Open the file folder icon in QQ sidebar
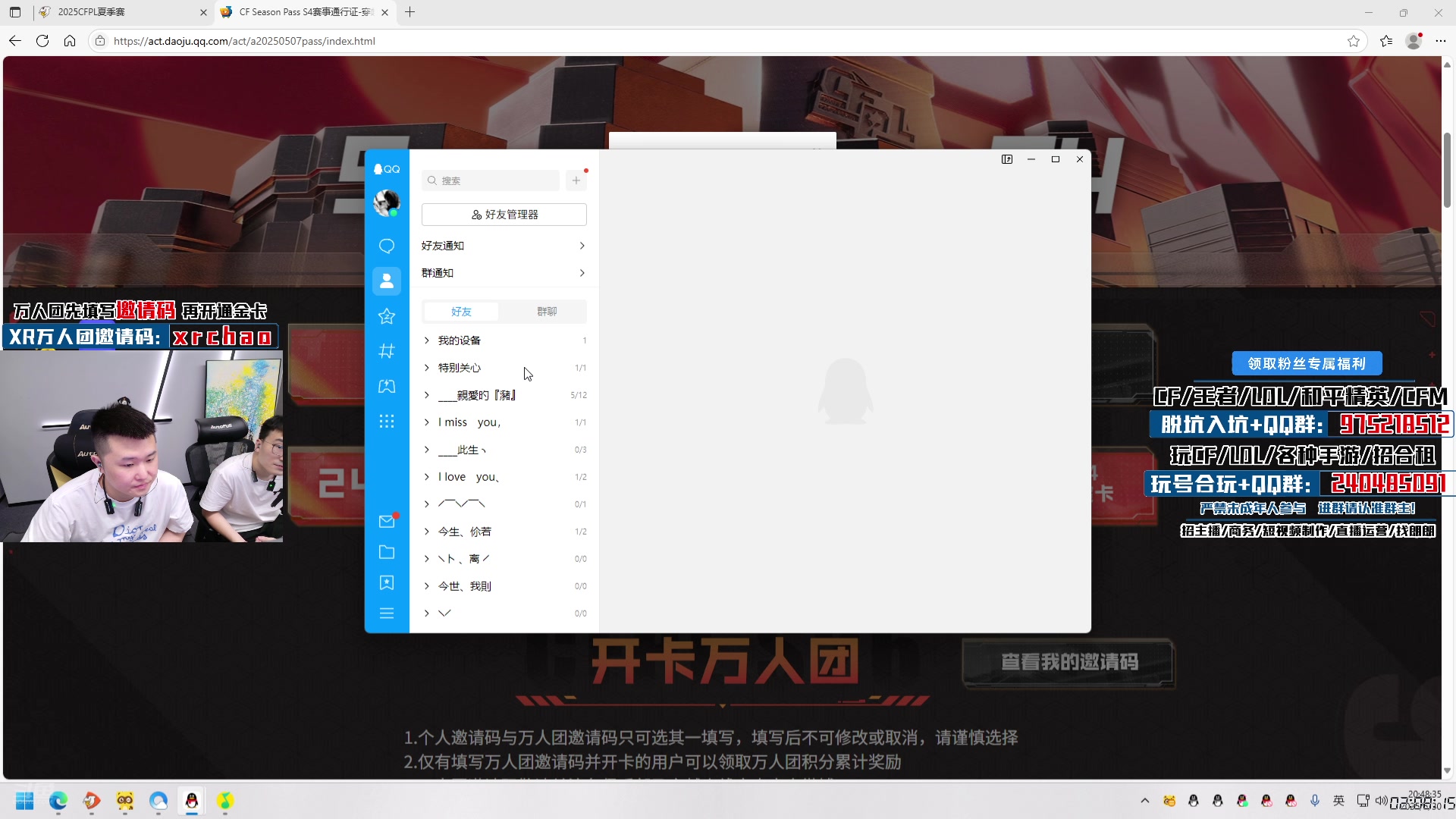This screenshot has width=1456, height=819. click(387, 552)
